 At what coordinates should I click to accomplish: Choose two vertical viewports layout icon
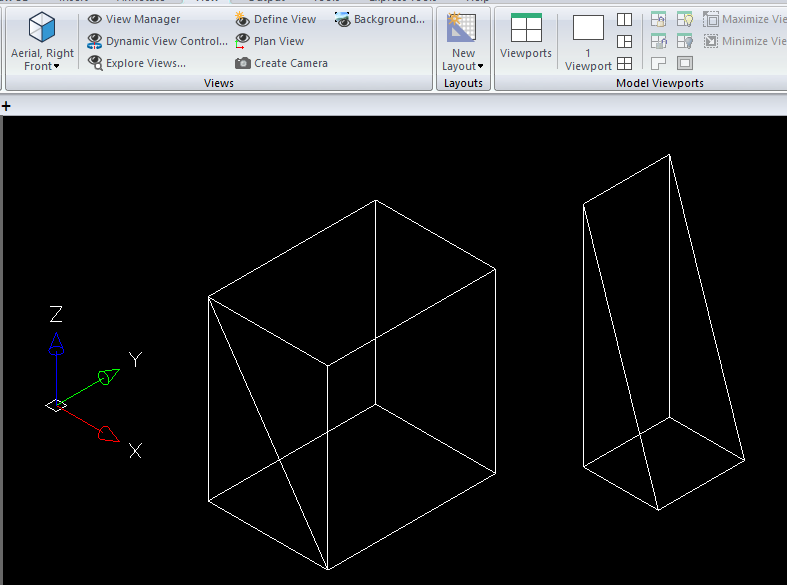pos(624,19)
